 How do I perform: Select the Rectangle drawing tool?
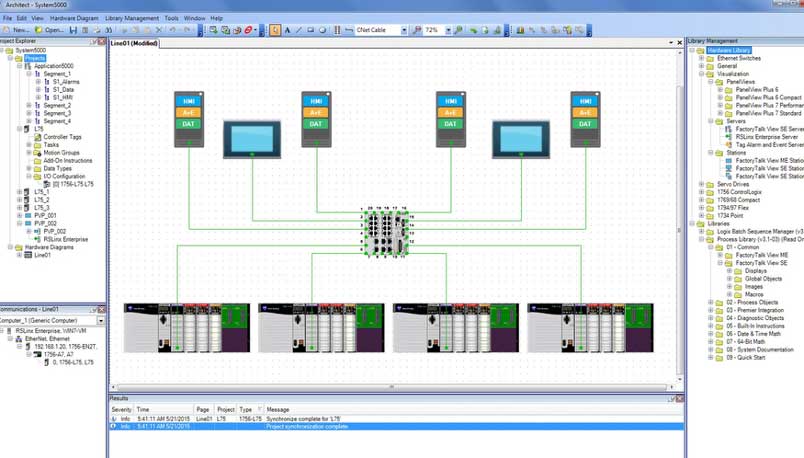point(311,30)
